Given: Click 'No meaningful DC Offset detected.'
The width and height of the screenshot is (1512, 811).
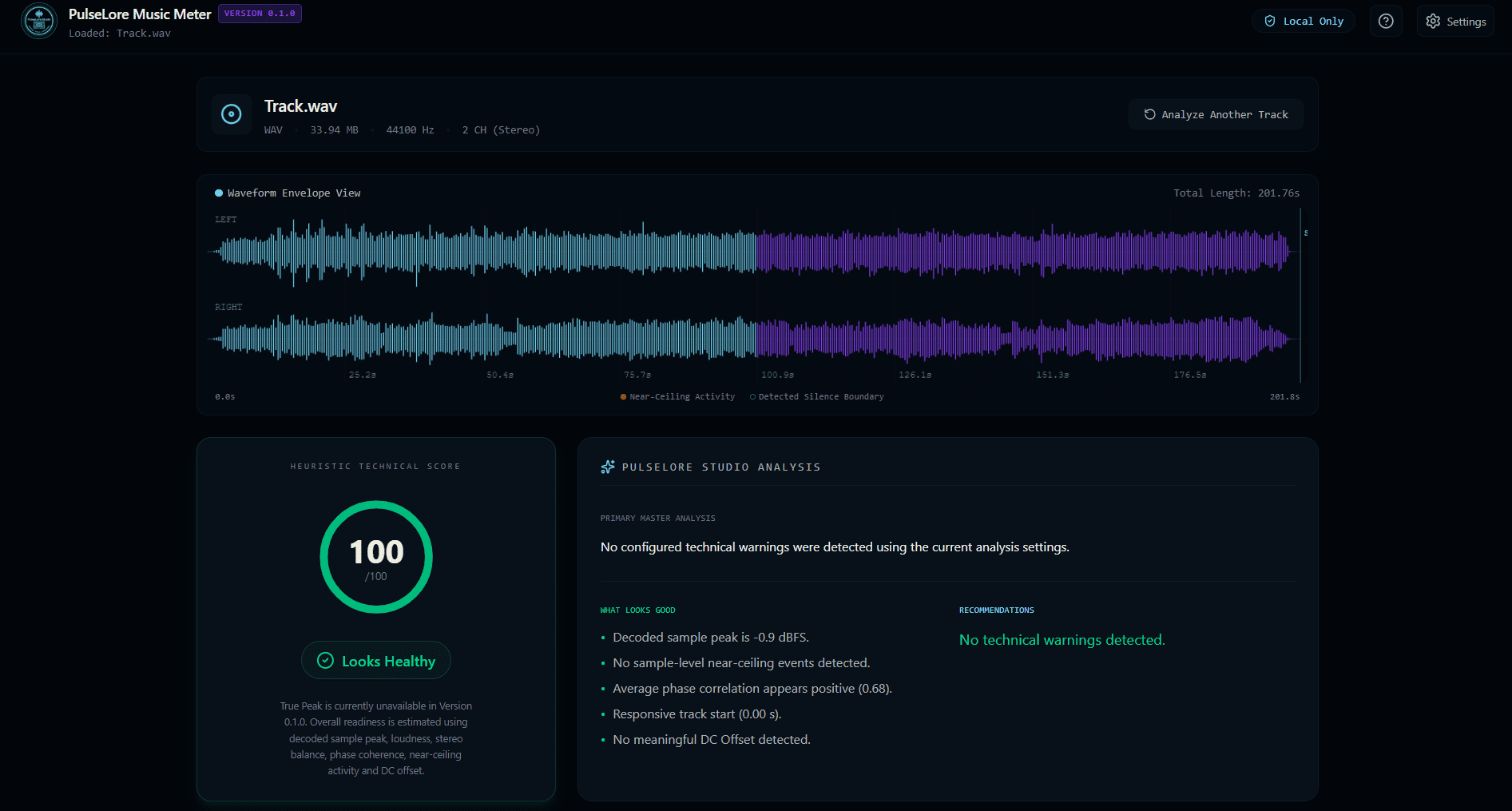Looking at the screenshot, I should tap(712, 740).
